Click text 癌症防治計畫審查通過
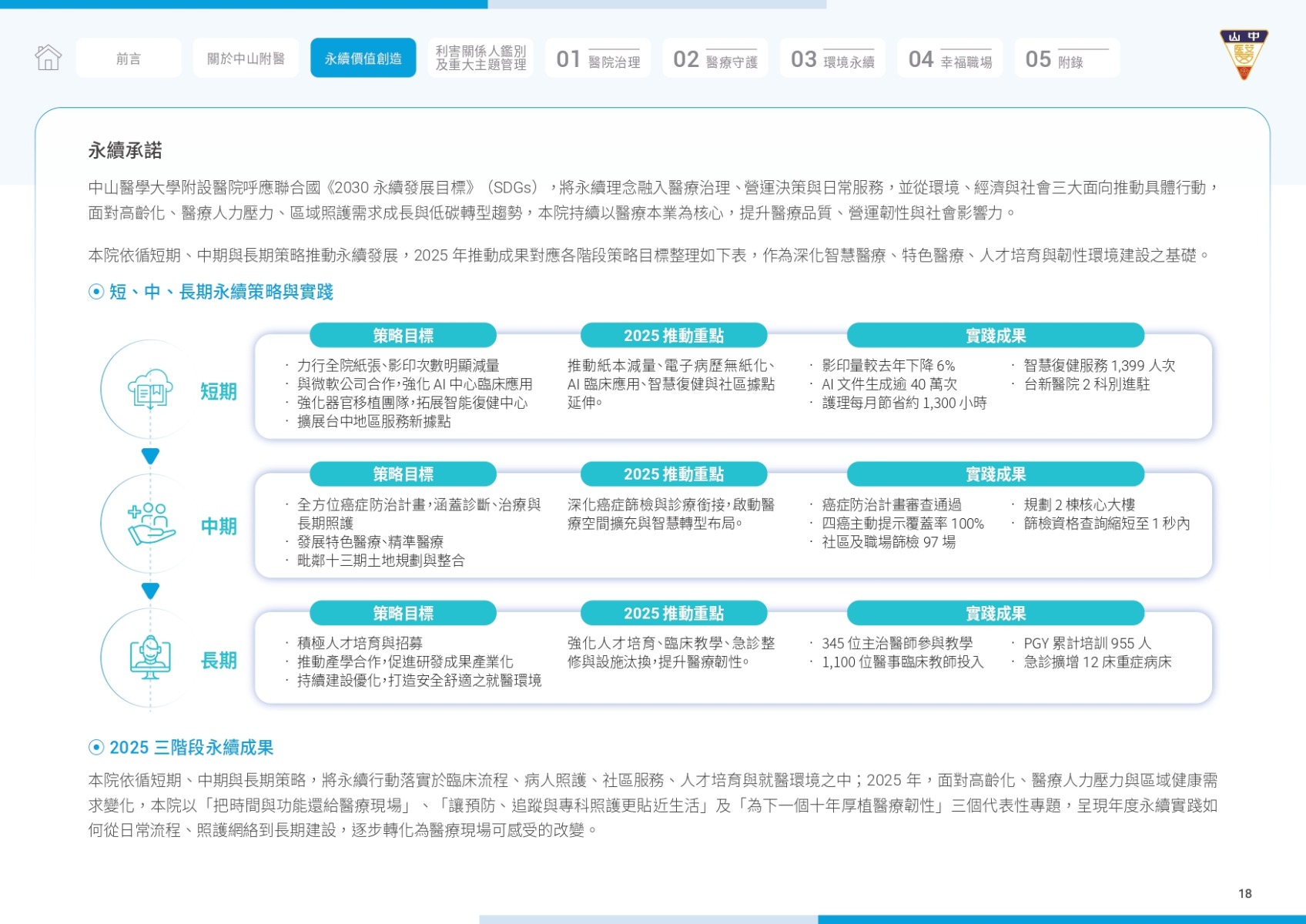The image size is (1306, 924). (x=892, y=505)
